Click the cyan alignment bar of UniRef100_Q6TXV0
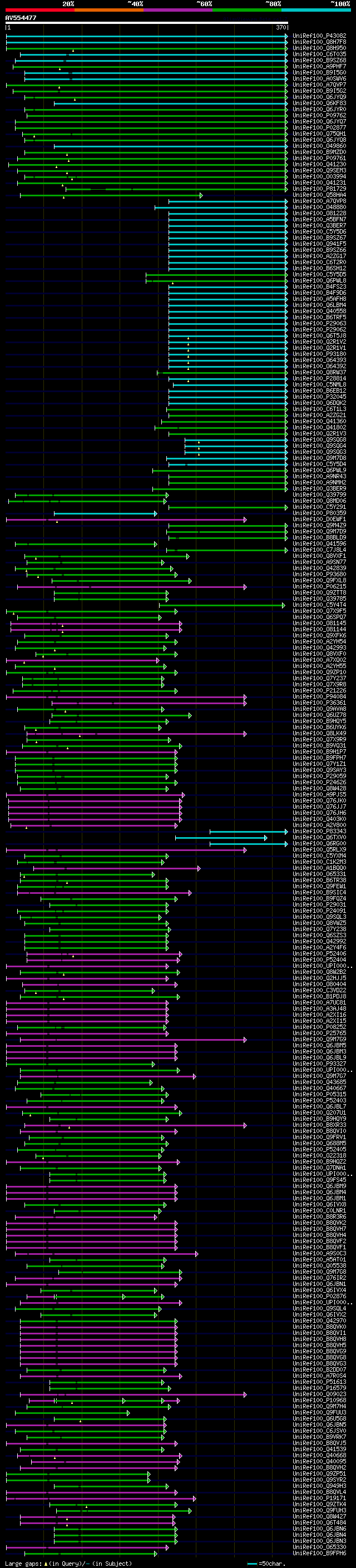The height and width of the screenshot is (1568, 356). 221,838
